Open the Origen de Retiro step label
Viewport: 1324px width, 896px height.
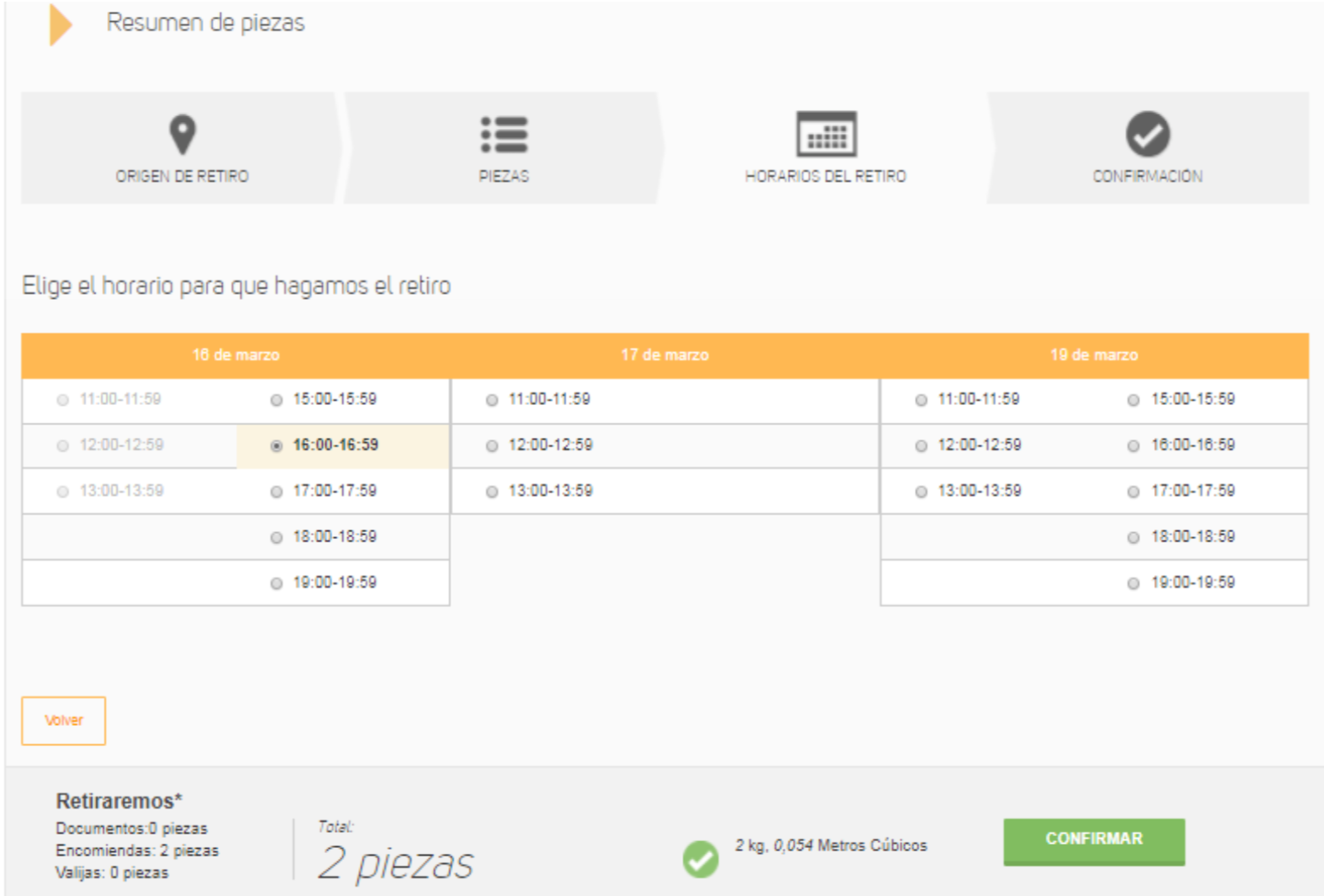tap(182, 176)
